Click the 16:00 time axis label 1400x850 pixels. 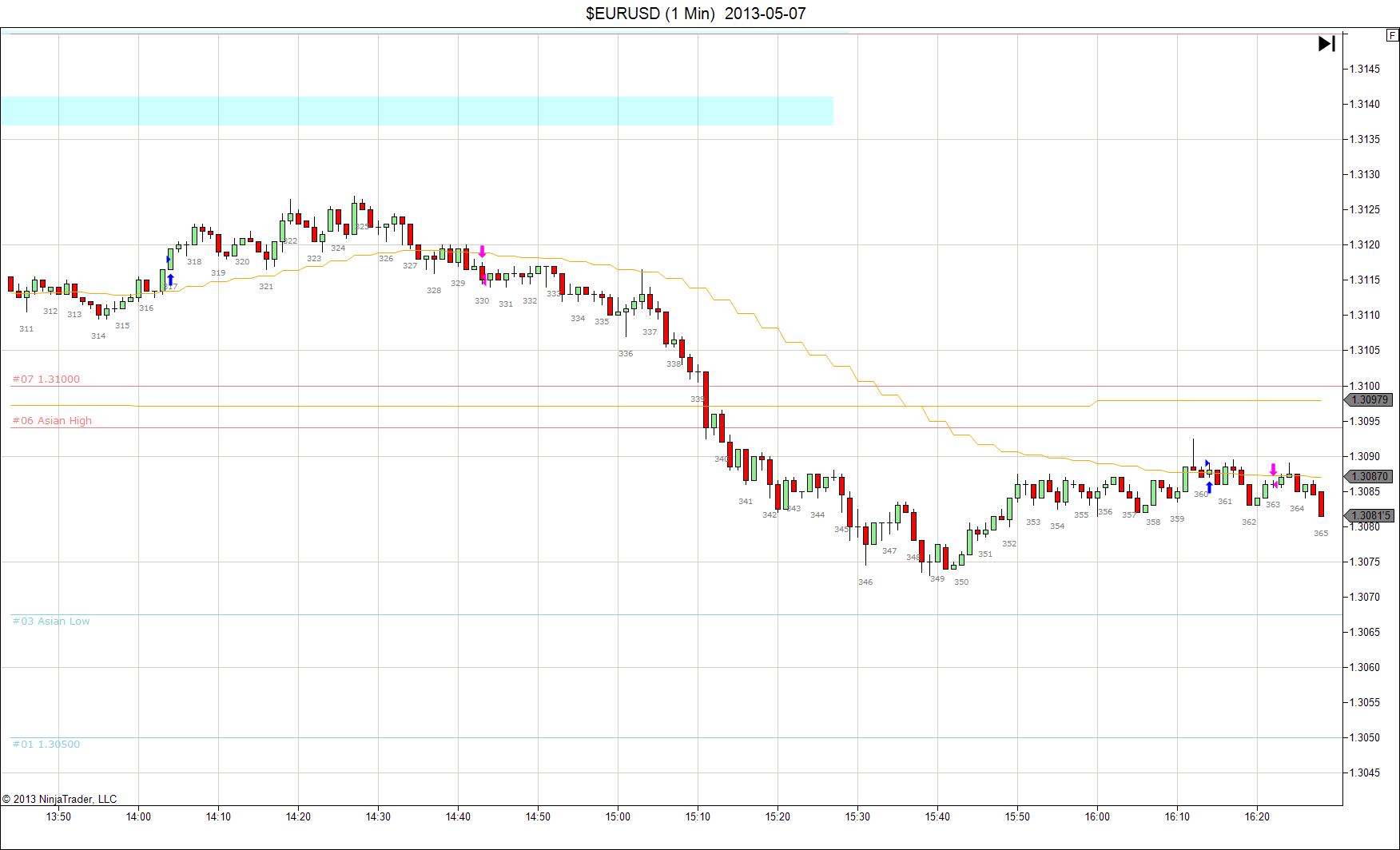point(1097,816)
